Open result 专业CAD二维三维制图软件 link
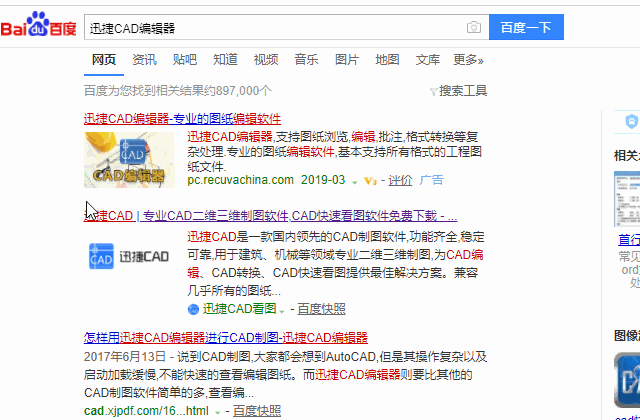Screen dimensions: 640x420 [x=270, y=216]
